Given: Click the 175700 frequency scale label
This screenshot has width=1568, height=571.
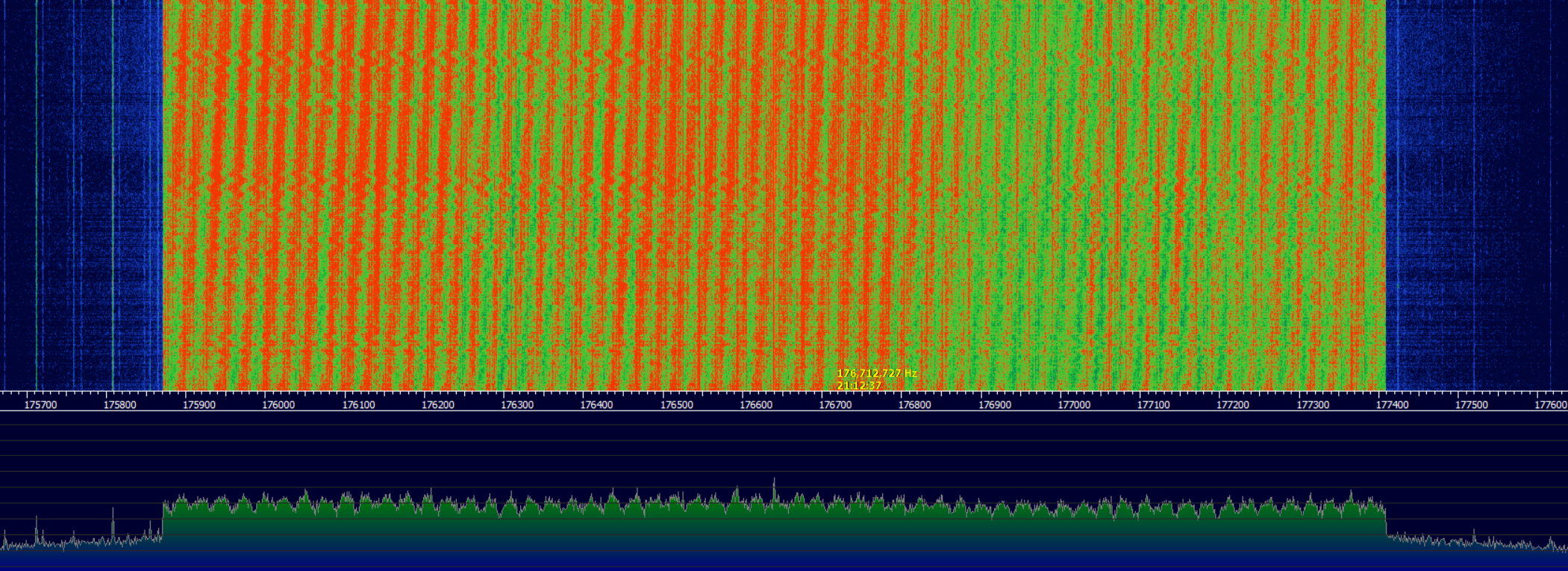Looking at the screenshot, I should [x=40, y=405].
